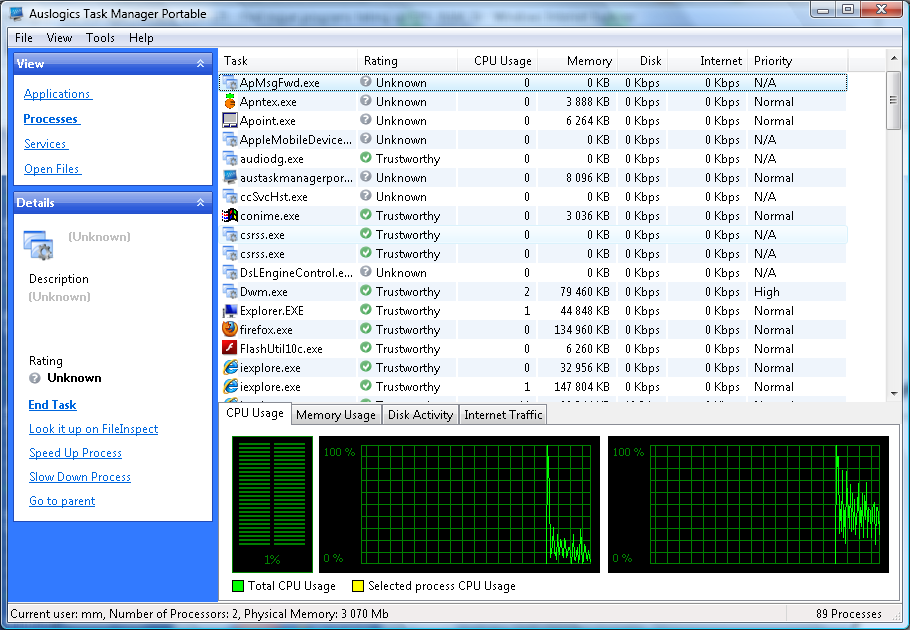Click the Apoint.exe monitor icon
The height and width of the screenshot is (630, 910).
[x=230, y=121]
